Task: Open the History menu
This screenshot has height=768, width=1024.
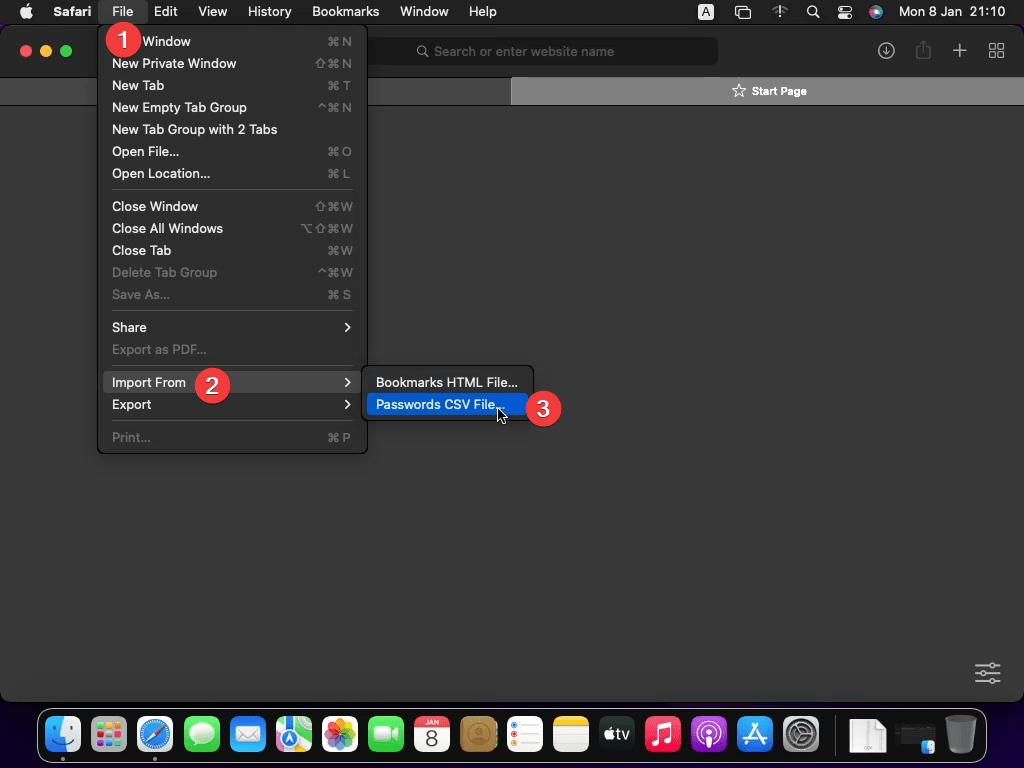Action: coord(269,12)
